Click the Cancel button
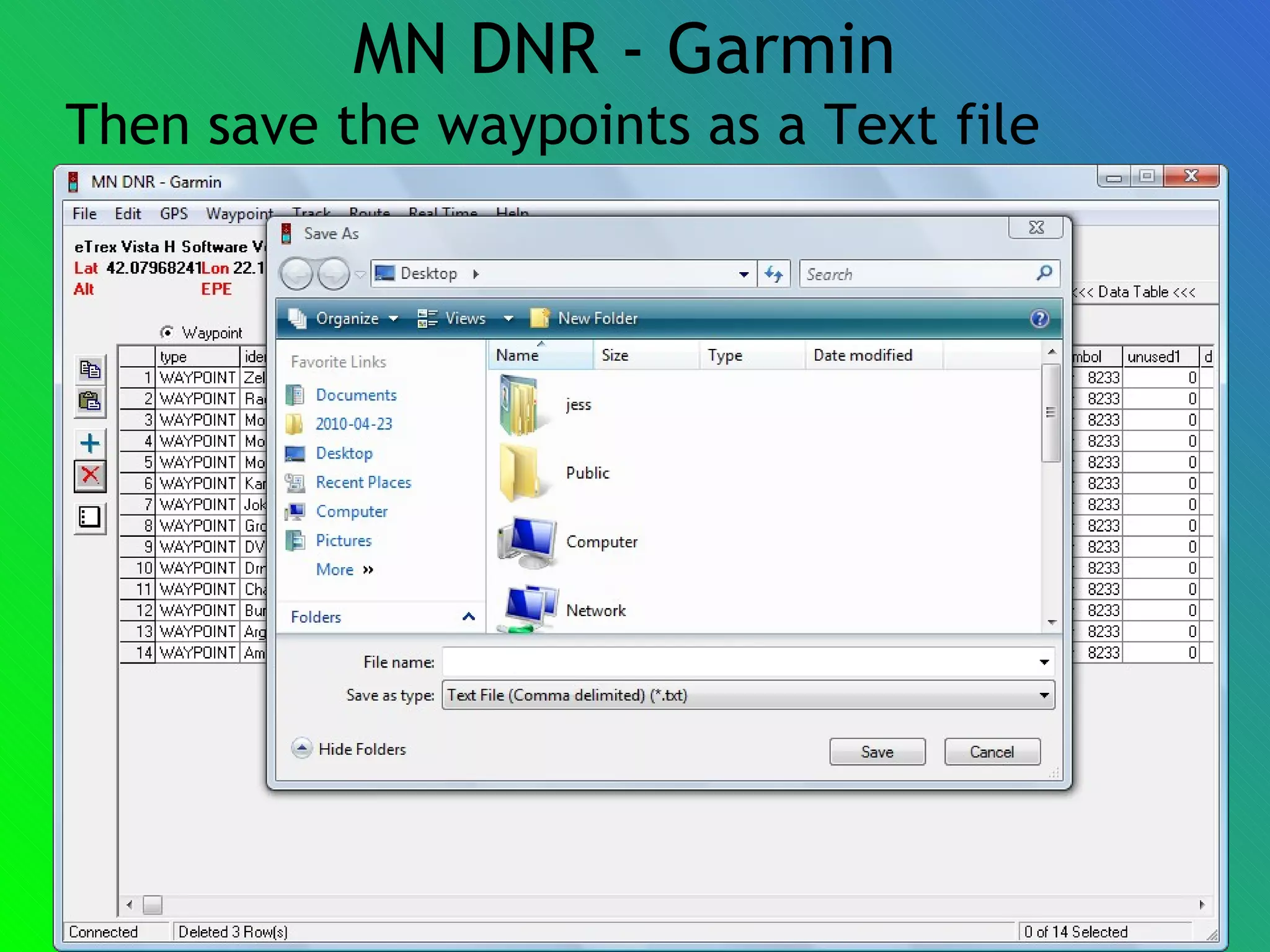 coord(992,752)
